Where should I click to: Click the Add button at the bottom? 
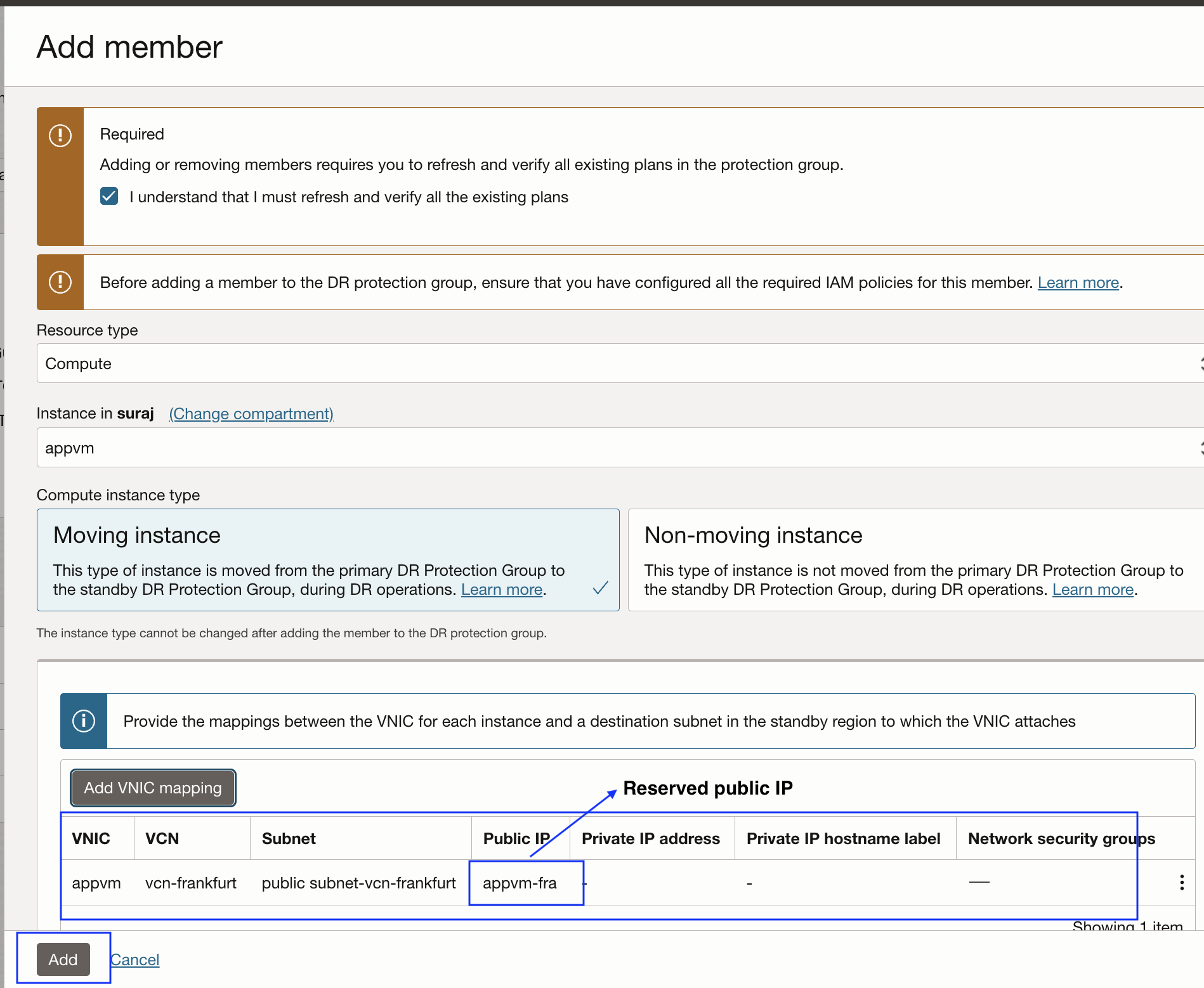point(63,959)
